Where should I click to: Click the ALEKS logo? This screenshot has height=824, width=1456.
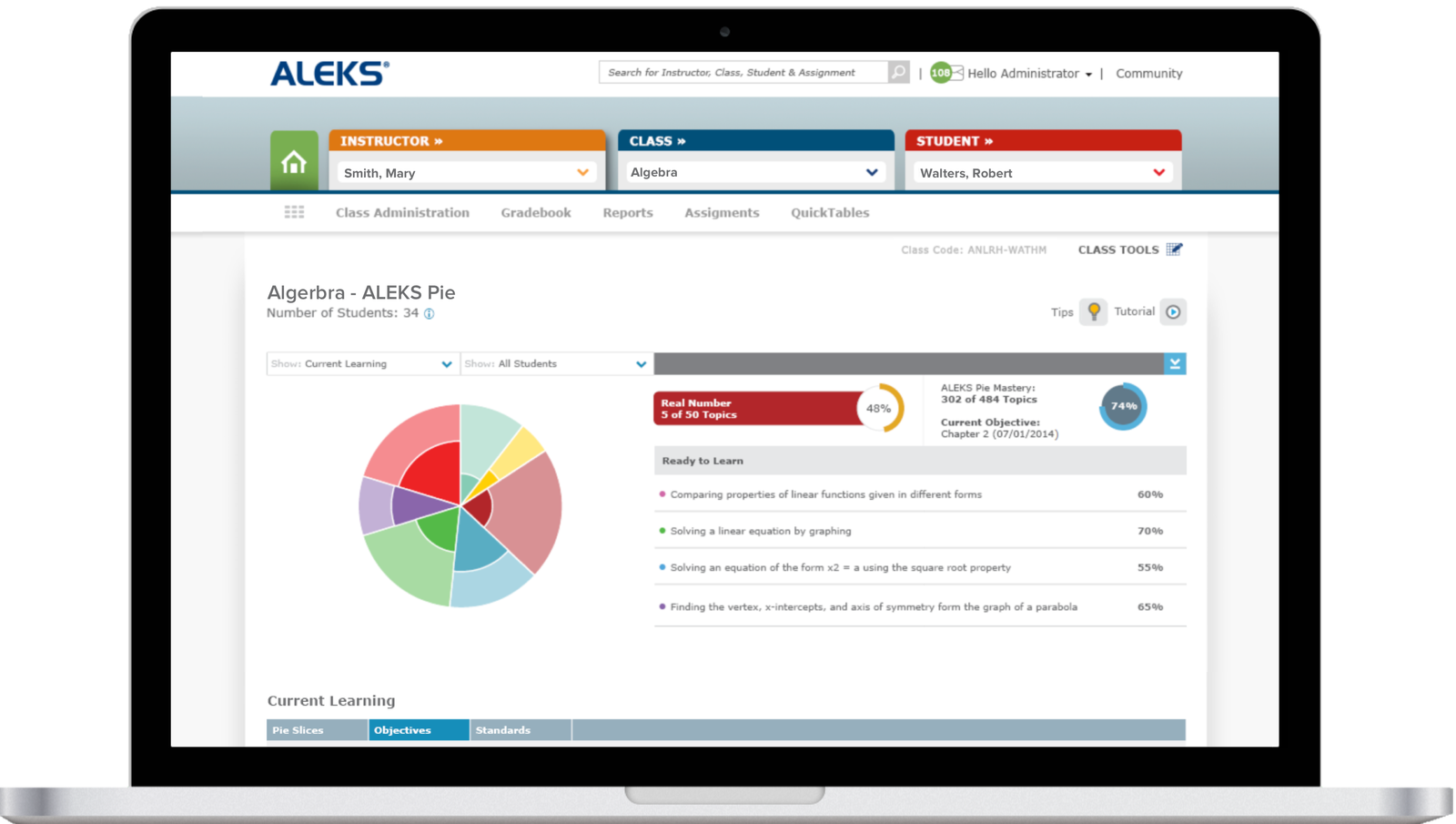pyautogui.click(x=329, y=73)
